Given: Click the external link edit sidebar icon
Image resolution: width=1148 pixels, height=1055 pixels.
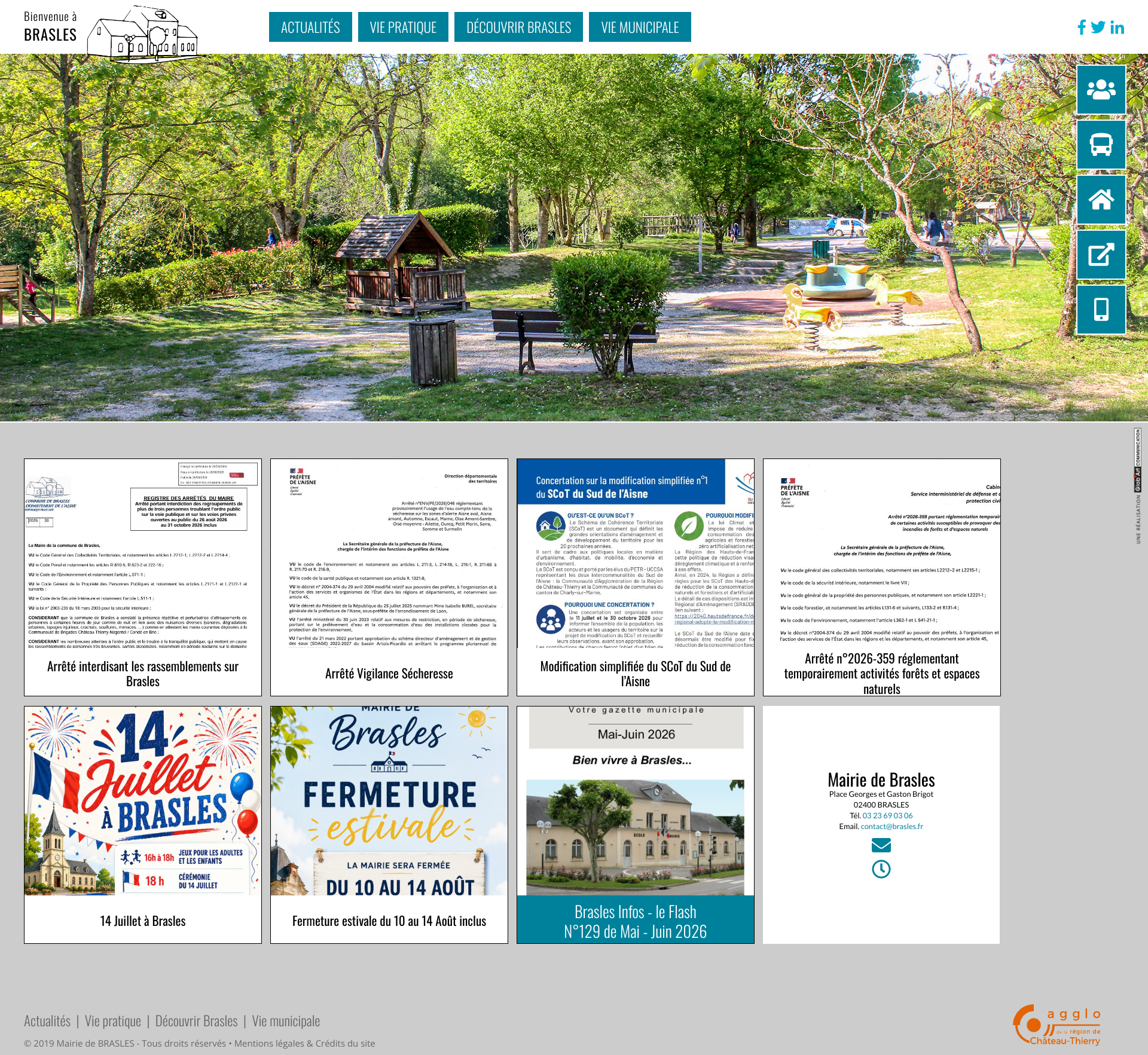Looking at the screenshot, I should coord(1101,255).
